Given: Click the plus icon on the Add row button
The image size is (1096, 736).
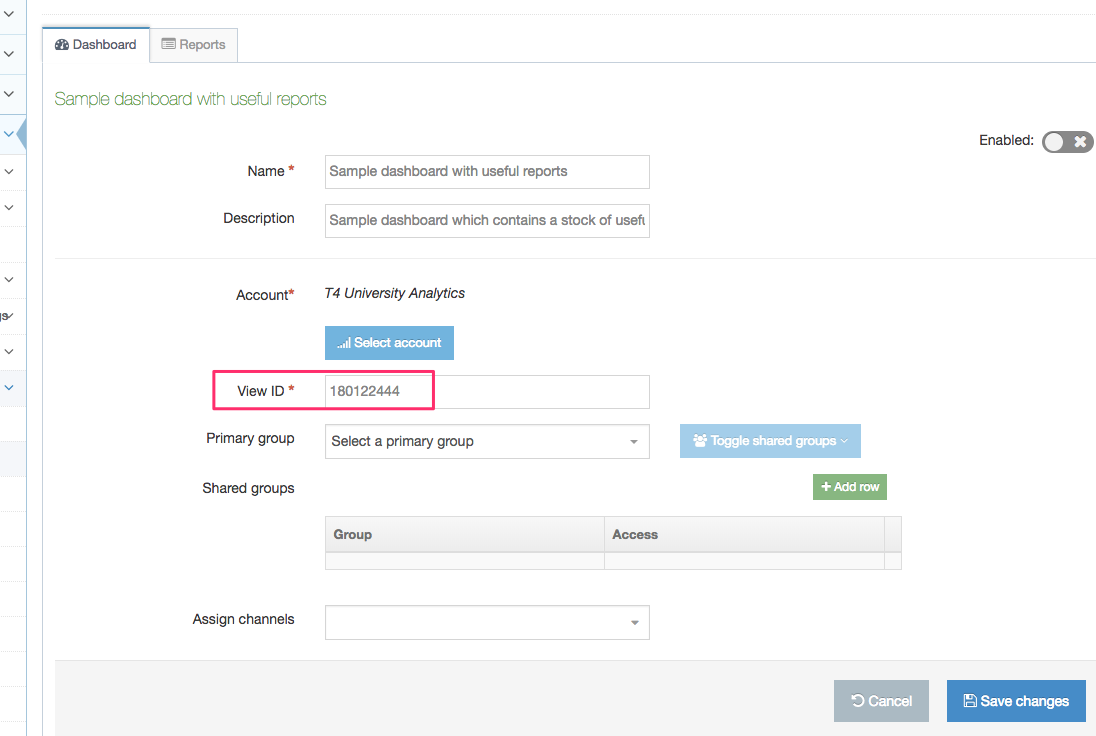Looking at the screenshot, I should (828, 487).
